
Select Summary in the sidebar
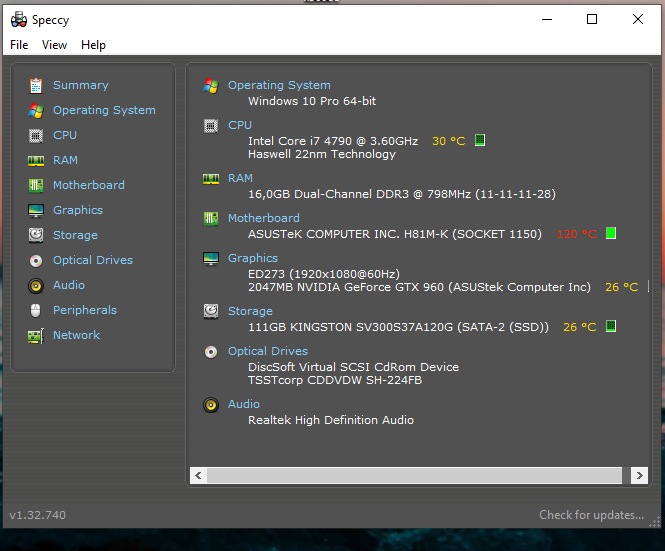(81, 85)
